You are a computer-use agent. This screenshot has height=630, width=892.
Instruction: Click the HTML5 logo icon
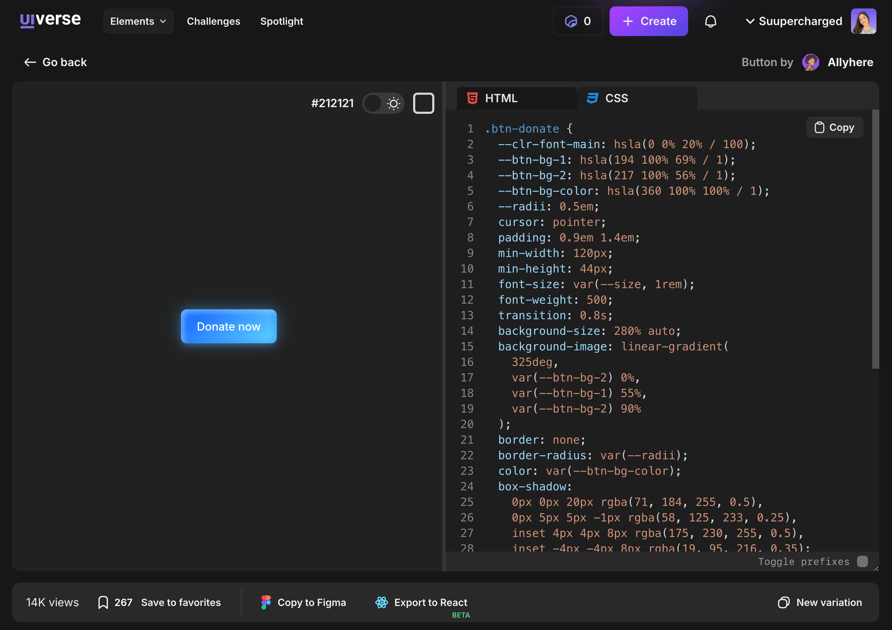click(x=472, y=98)
